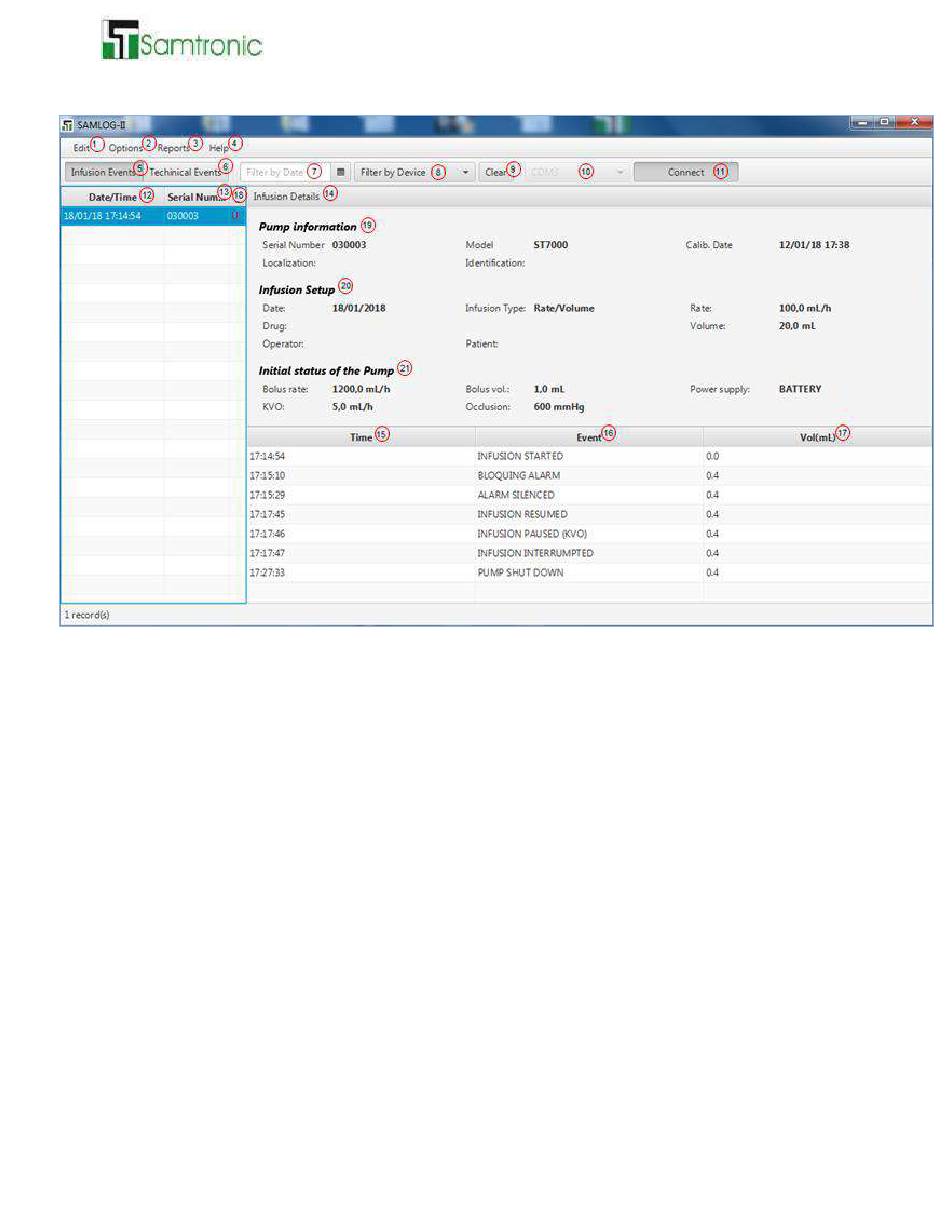950x1232 pixels.
Task: Minimize the SAMLOG-II window
Action: point(862,122)
